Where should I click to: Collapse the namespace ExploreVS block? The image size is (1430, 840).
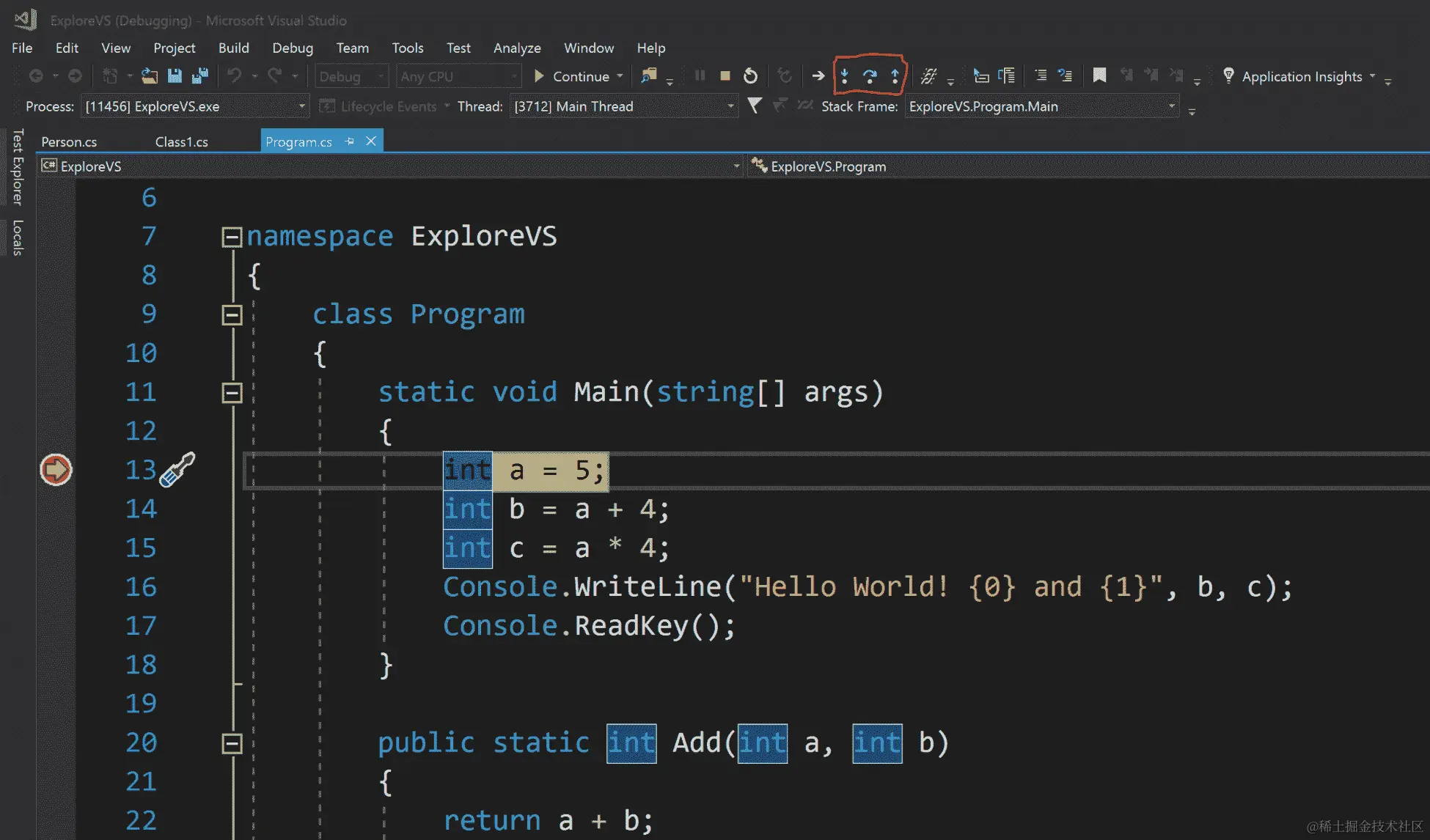click(232, 237)
